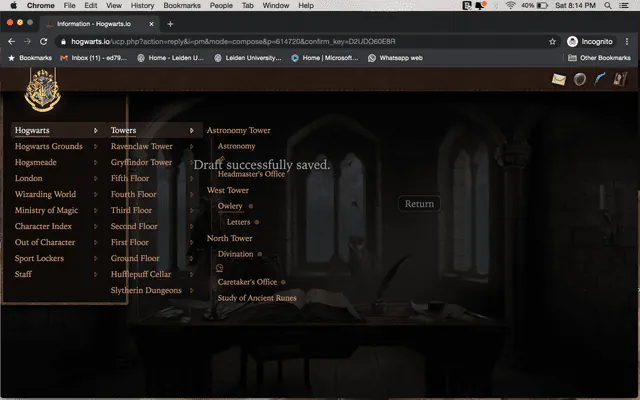
Task: Select Gryffindor Tower in submenu
Action: pos(141,162)
